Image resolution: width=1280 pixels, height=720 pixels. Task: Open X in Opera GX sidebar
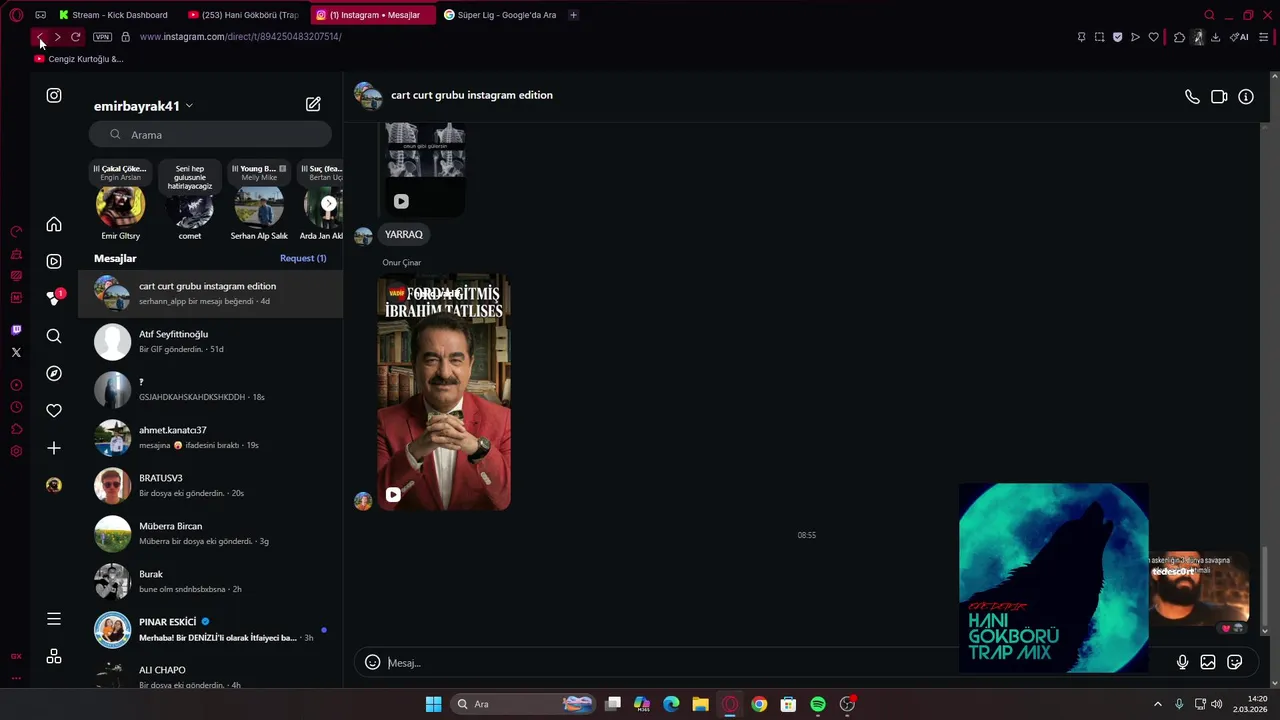[x=16, y=352]
